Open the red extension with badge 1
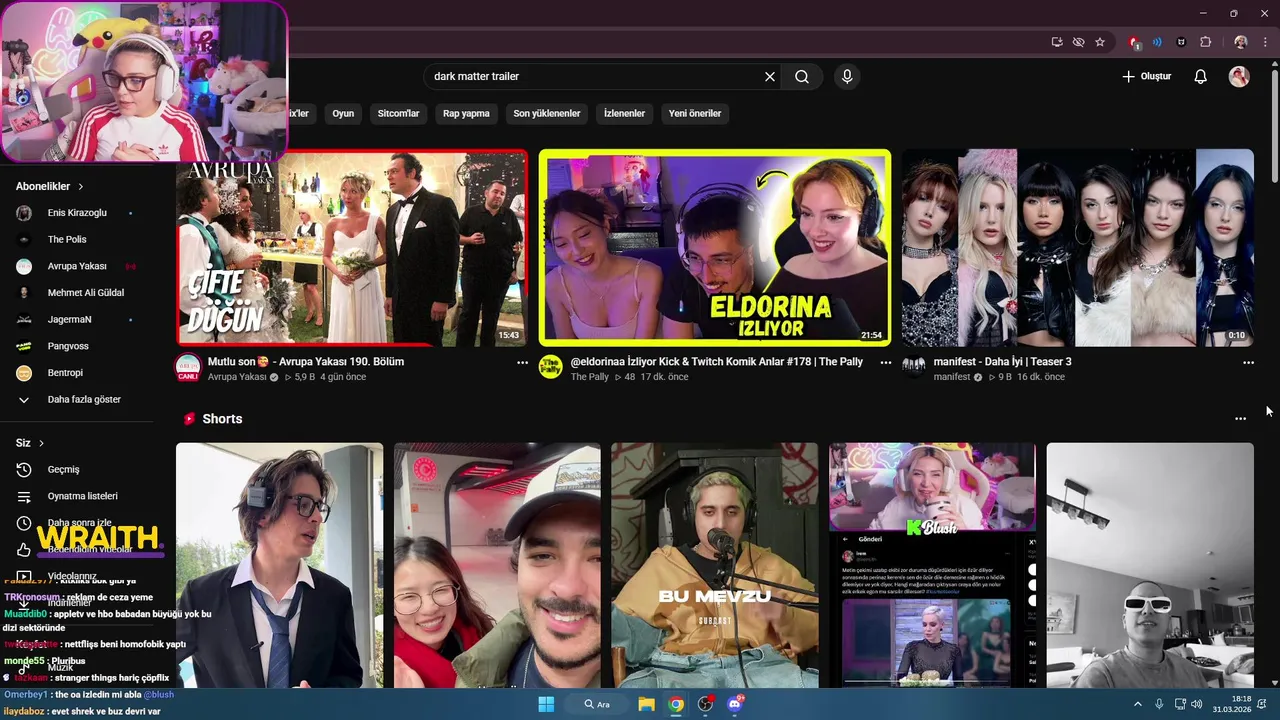1280x720 pixels. pyautogui.click(x=1134, y=42)
